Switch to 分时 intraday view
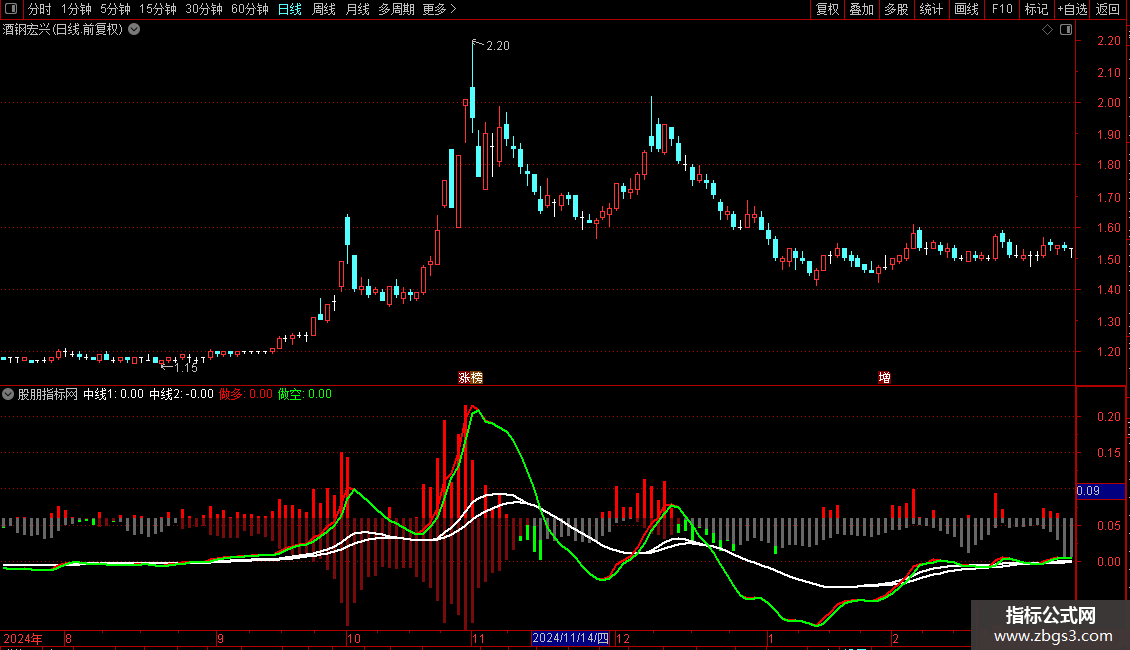The height and width of the screenshot is (650, 1130). [x=40, y=9]
